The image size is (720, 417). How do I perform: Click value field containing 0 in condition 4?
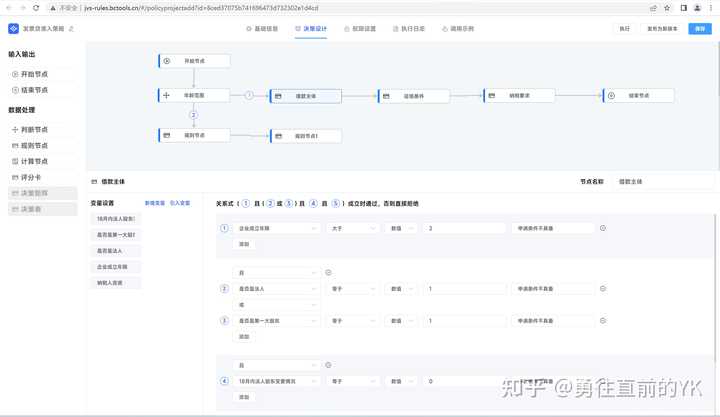click(464, 381)
